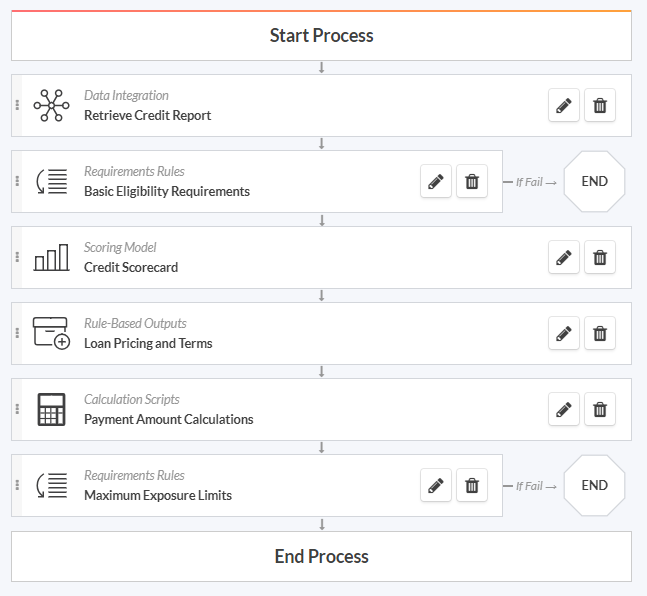
Task: Edit the Maximum Exposure Limits step
Action: point(436,485)
